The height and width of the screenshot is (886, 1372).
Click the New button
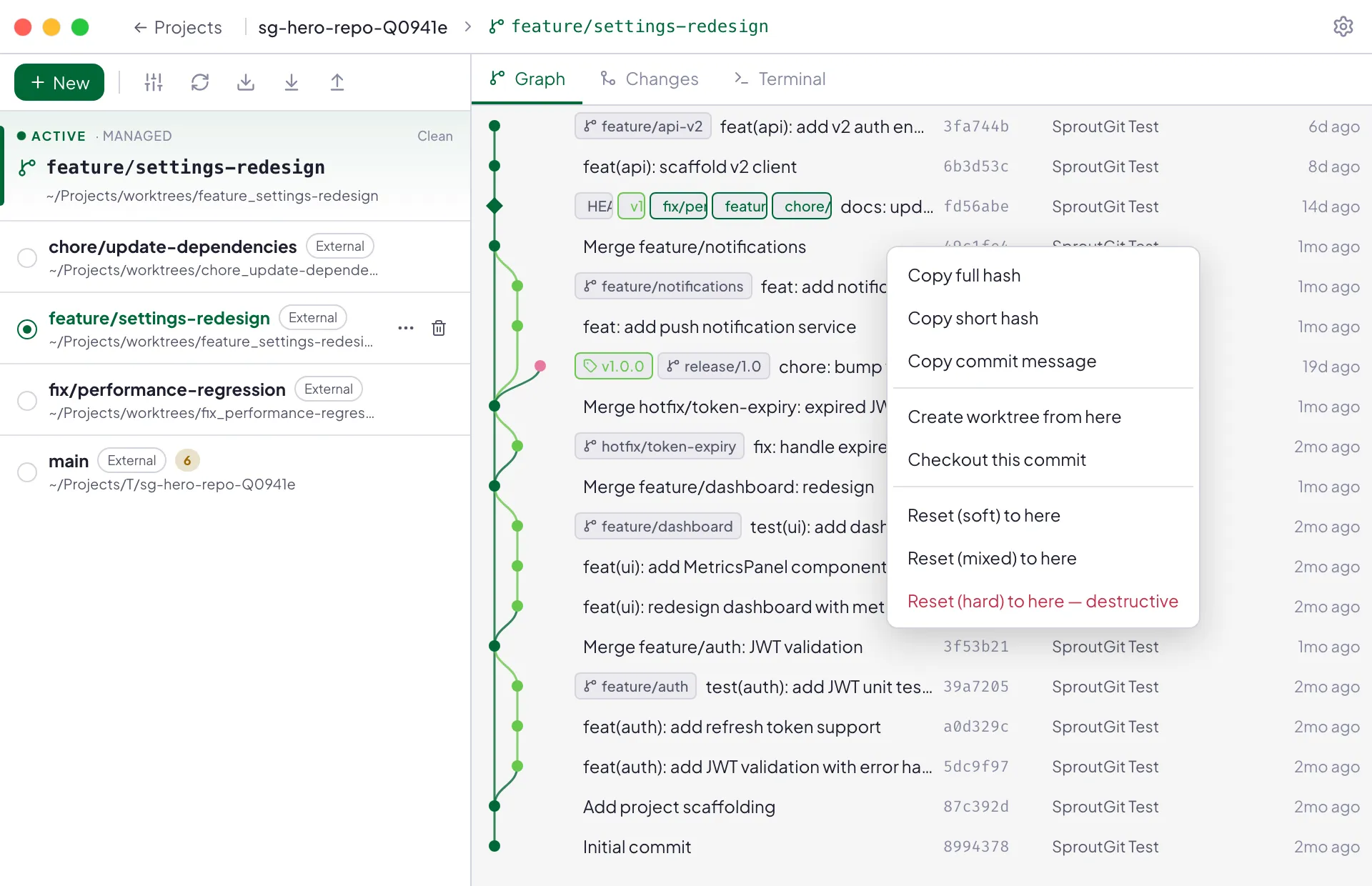coord(59,82)
